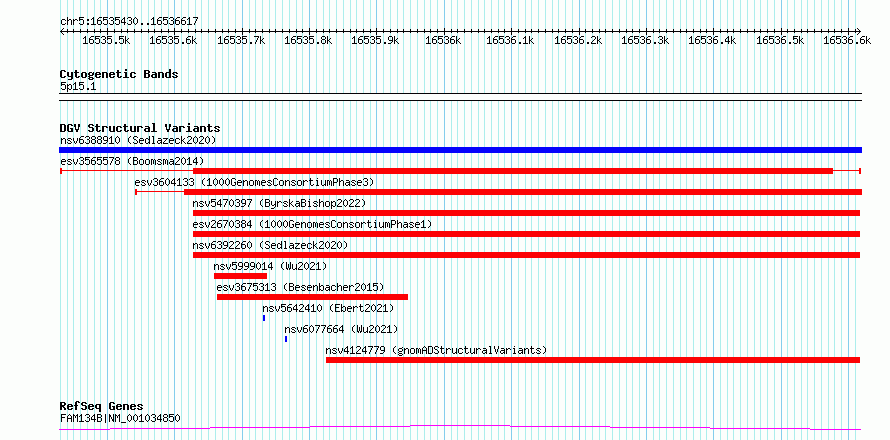The width and height of the screenshot is (890, 440).
Task: Click the magenta FAM134B transcript line
Action: 460,427
